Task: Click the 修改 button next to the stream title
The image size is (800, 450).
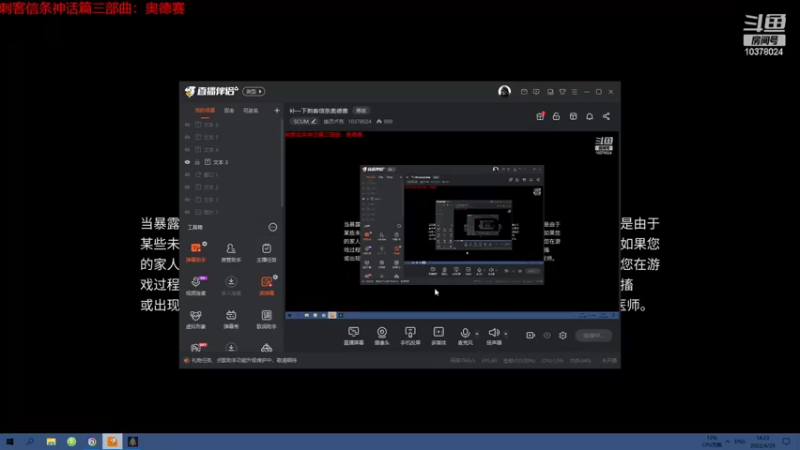Action: [361, 111]
